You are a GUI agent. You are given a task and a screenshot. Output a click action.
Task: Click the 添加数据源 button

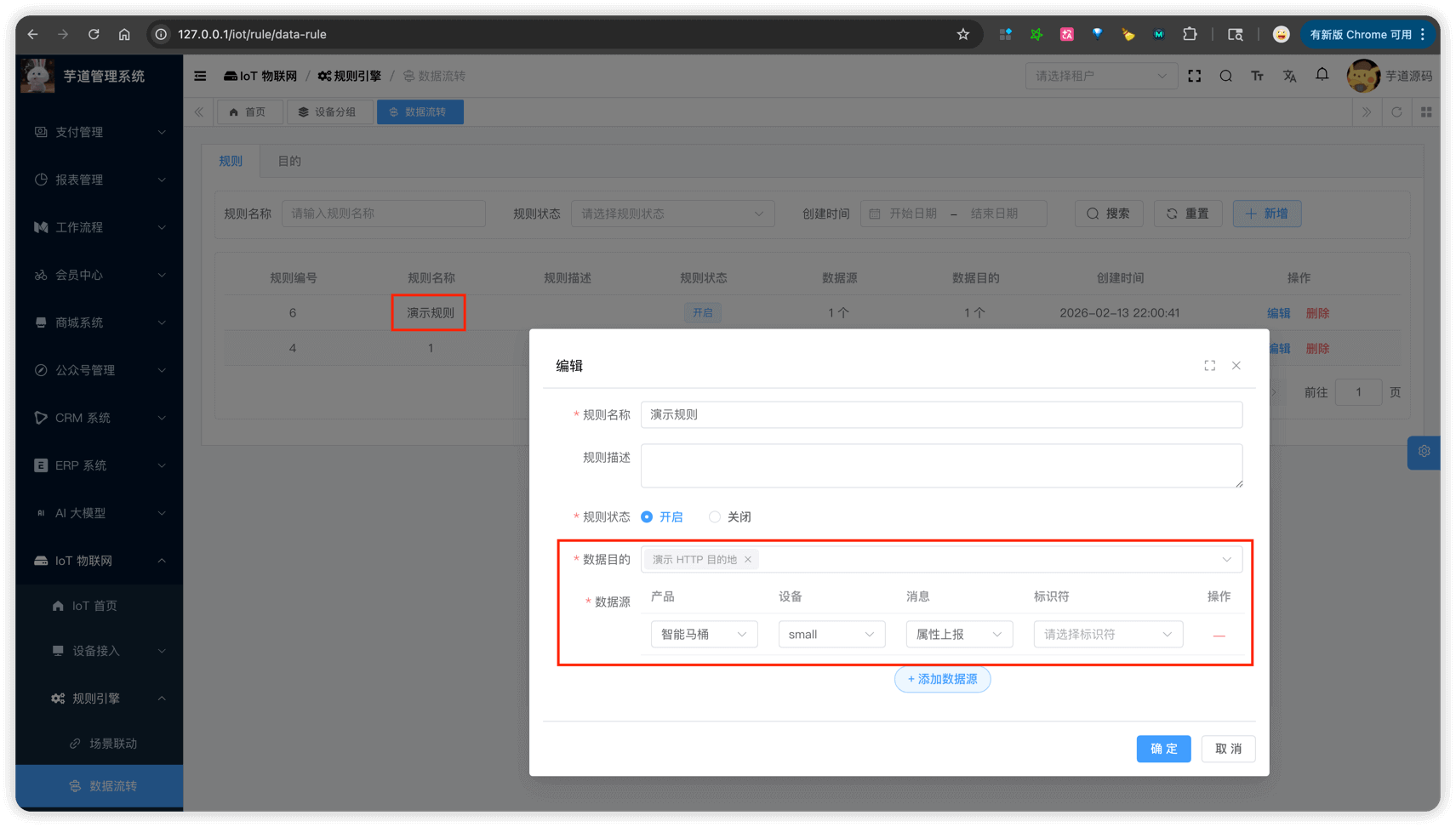click(x=942, y=679)
